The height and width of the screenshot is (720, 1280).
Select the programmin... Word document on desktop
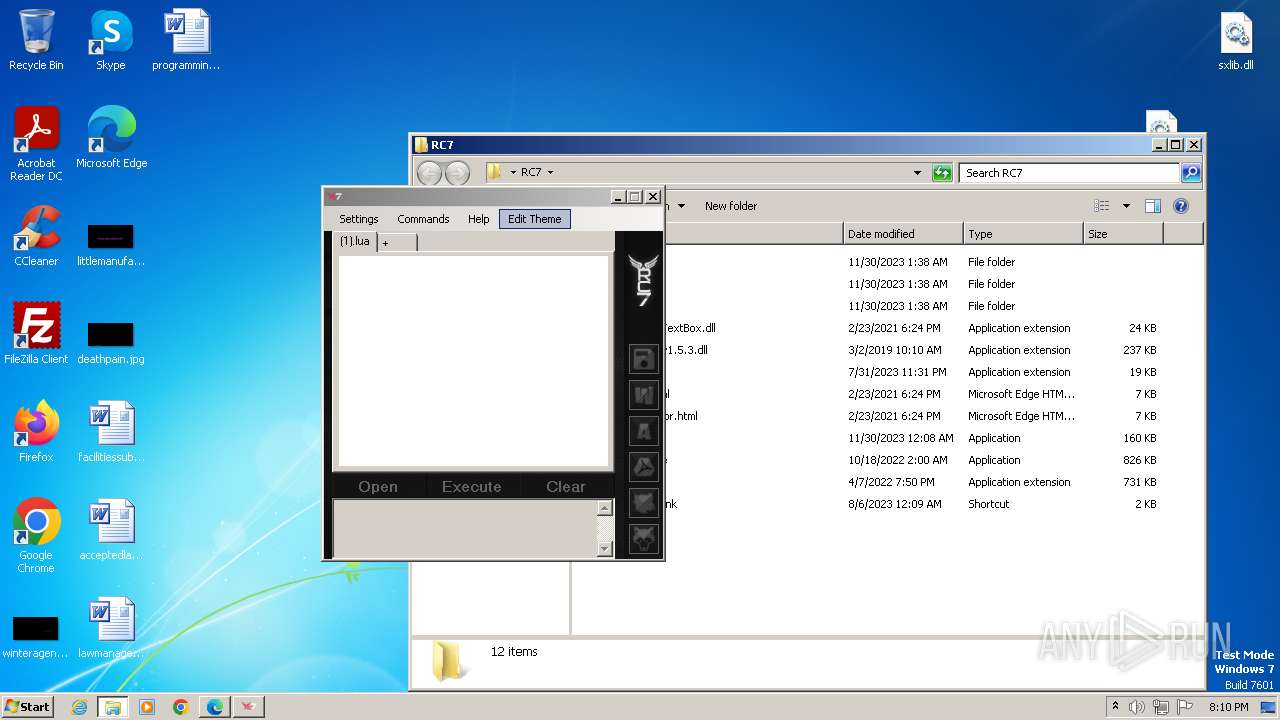pos(186,40)
